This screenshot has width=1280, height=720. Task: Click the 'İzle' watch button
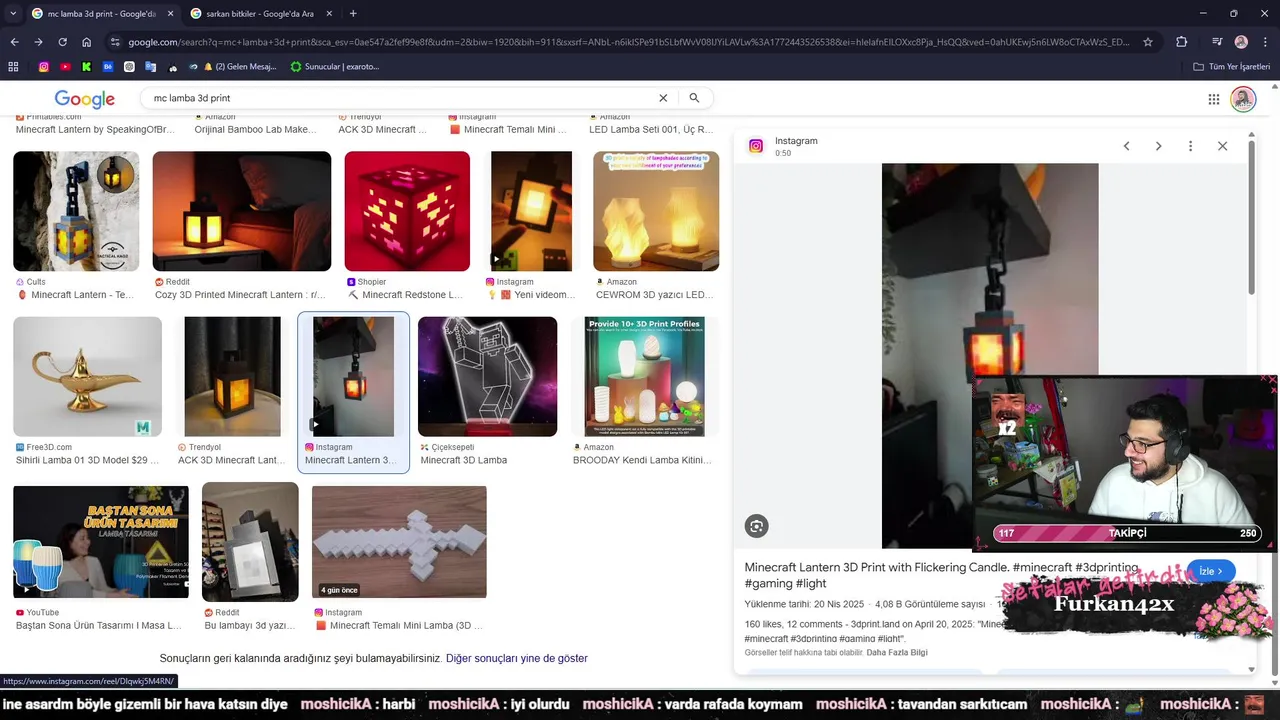(x=1211, y=571)
